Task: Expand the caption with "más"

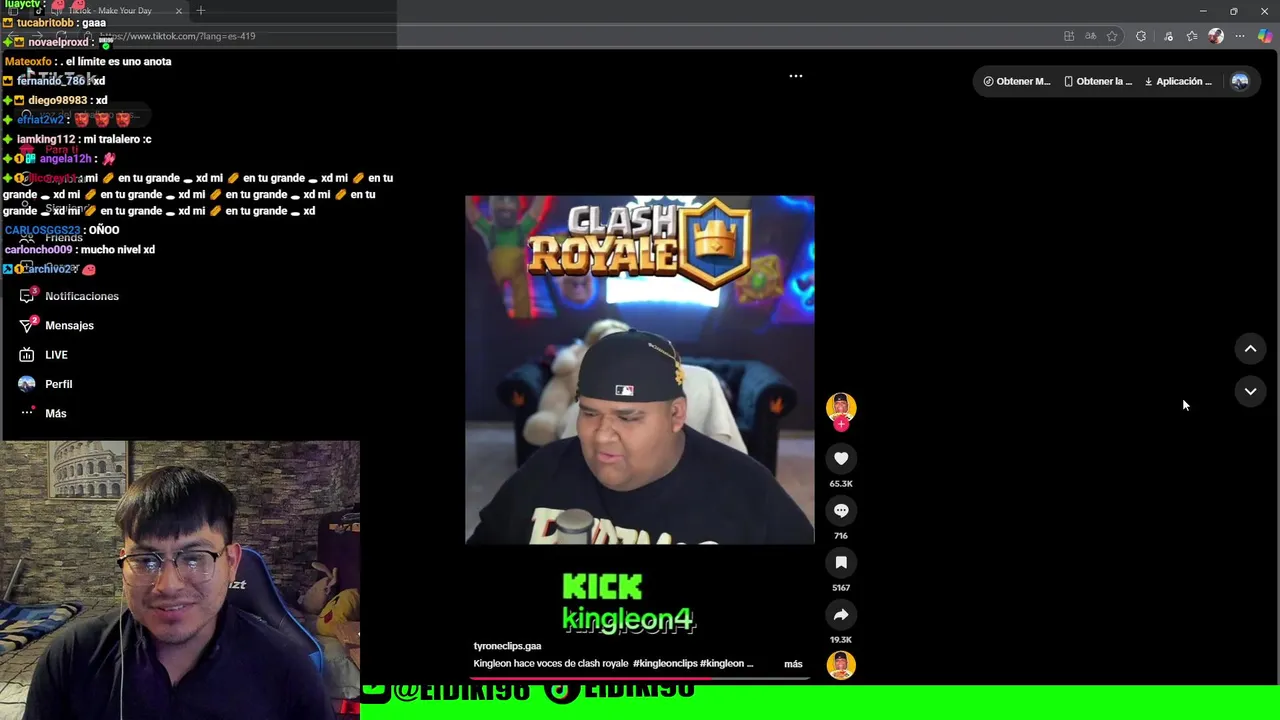Action: tap(793, 664)
